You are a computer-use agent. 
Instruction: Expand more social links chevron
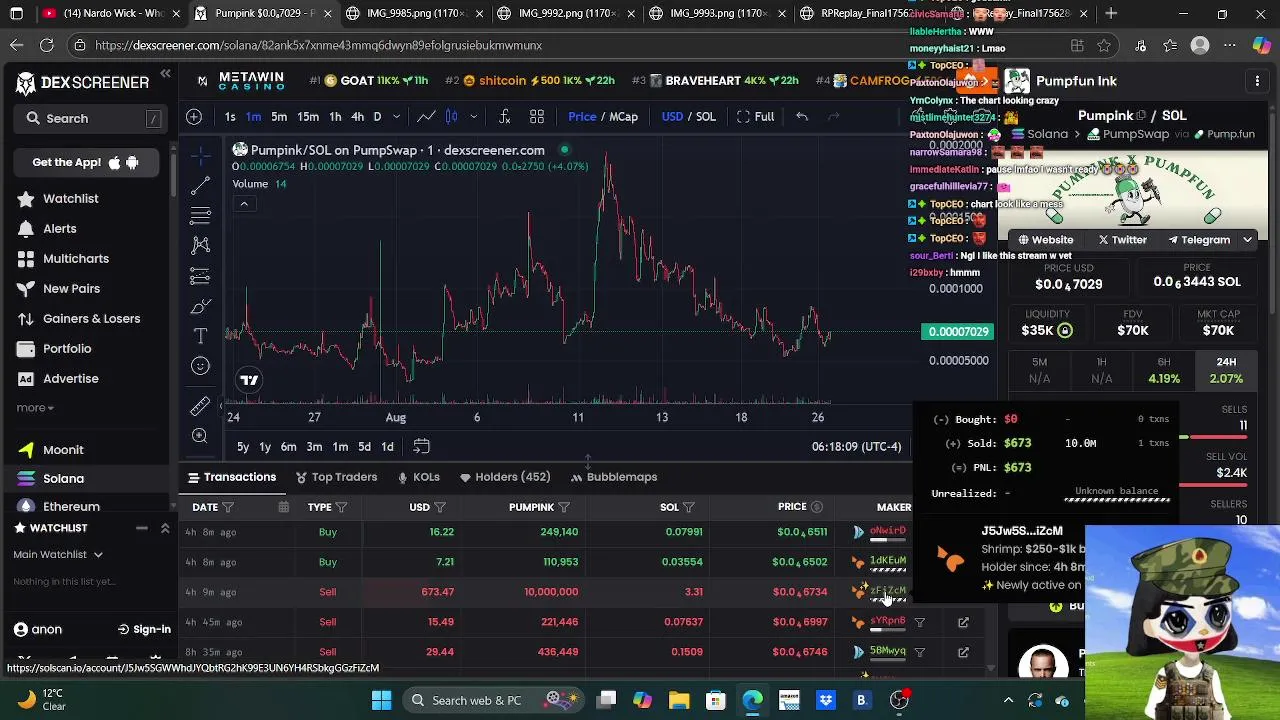click(1247, 240)
